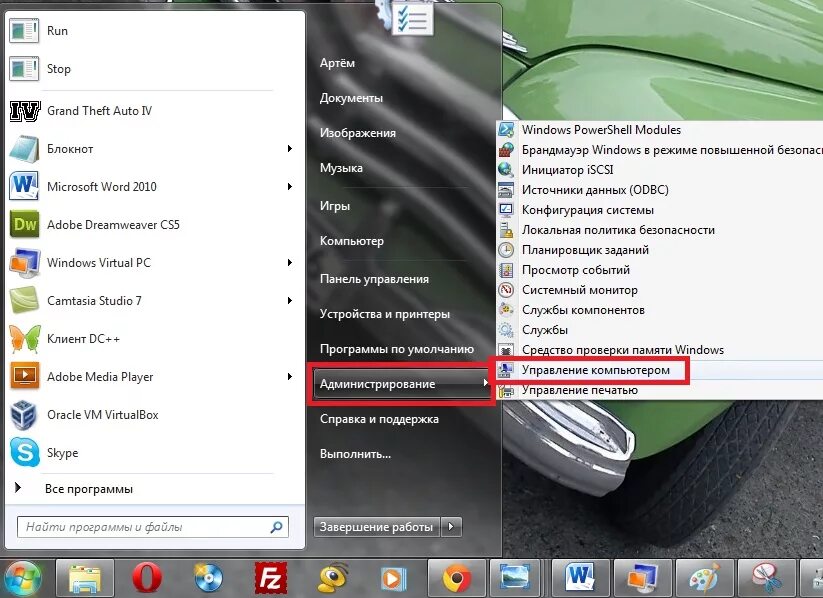This screenshot has width=823, height=598.
Task: Click the Найти программы и файлы search field
Action: [153, 527]
